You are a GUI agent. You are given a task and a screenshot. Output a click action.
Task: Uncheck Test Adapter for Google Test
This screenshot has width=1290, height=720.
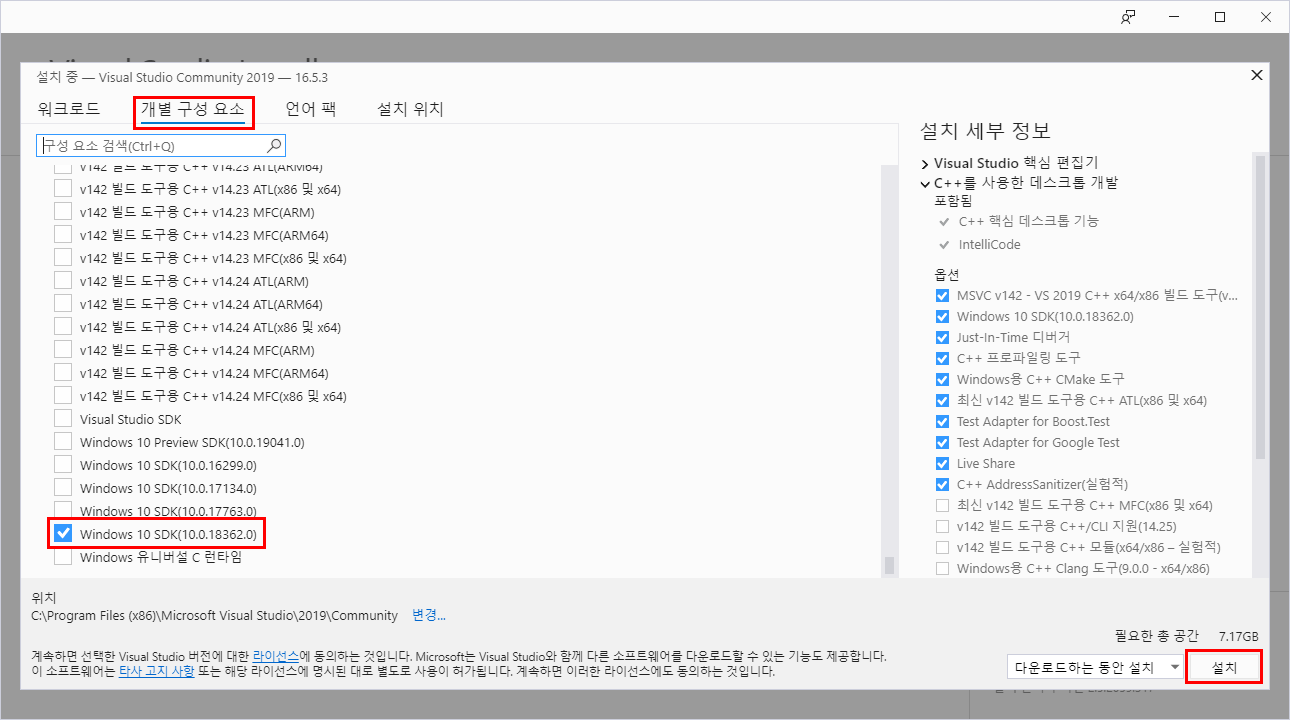point(942,443)
